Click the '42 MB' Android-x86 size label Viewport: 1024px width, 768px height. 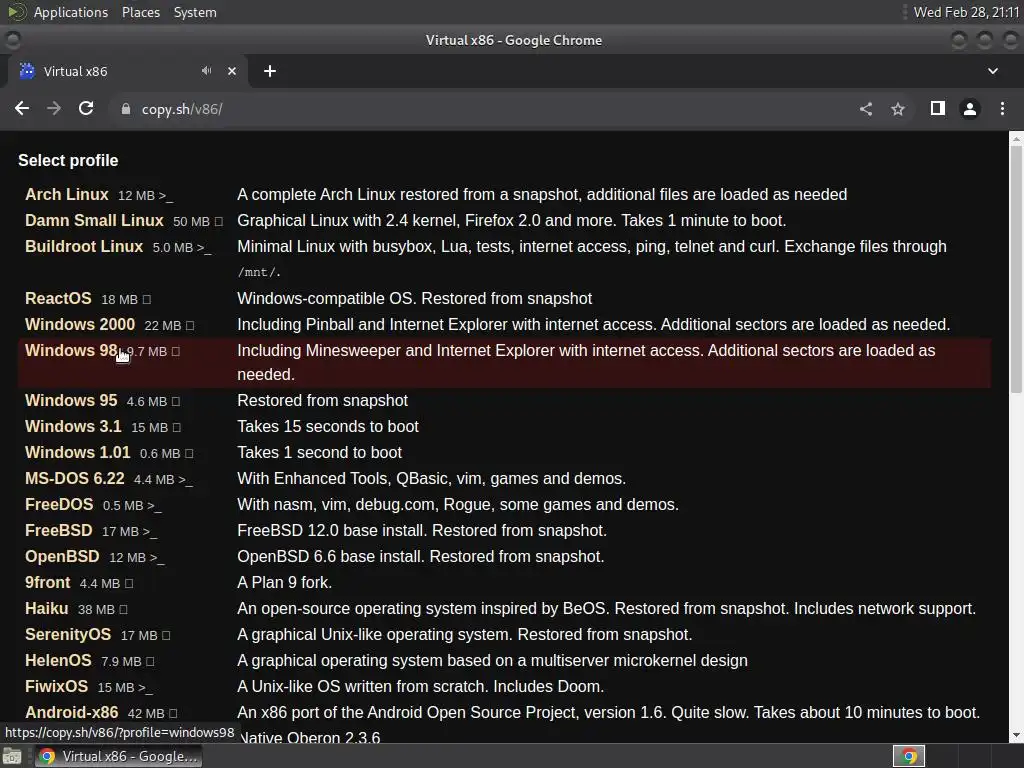(x=146, y=714)
